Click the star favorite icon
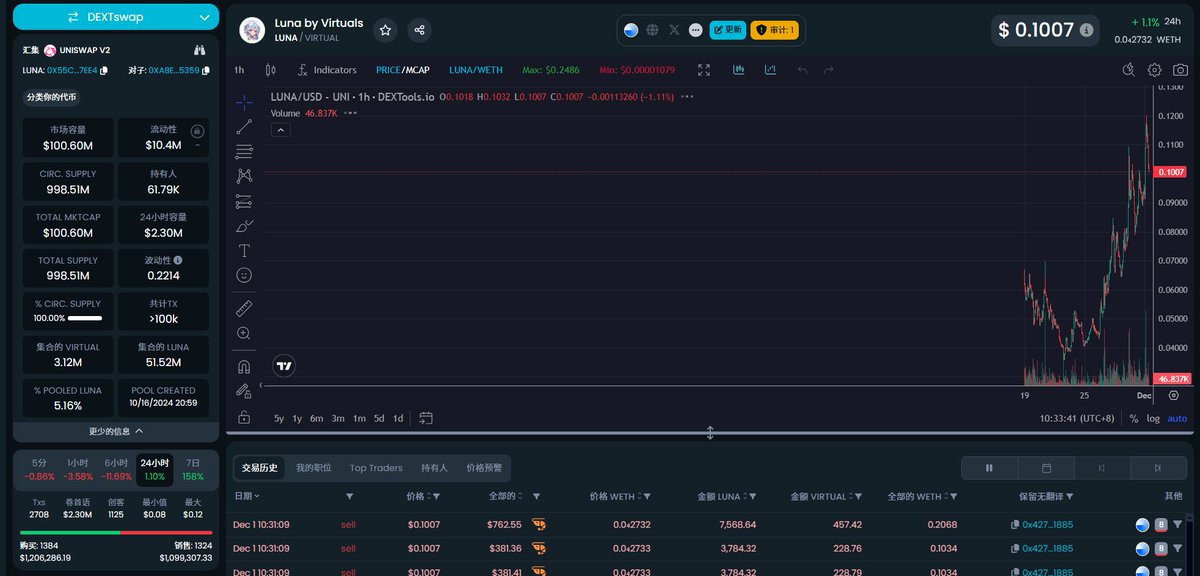1200x576 pixels. click(x=385, y=30)
